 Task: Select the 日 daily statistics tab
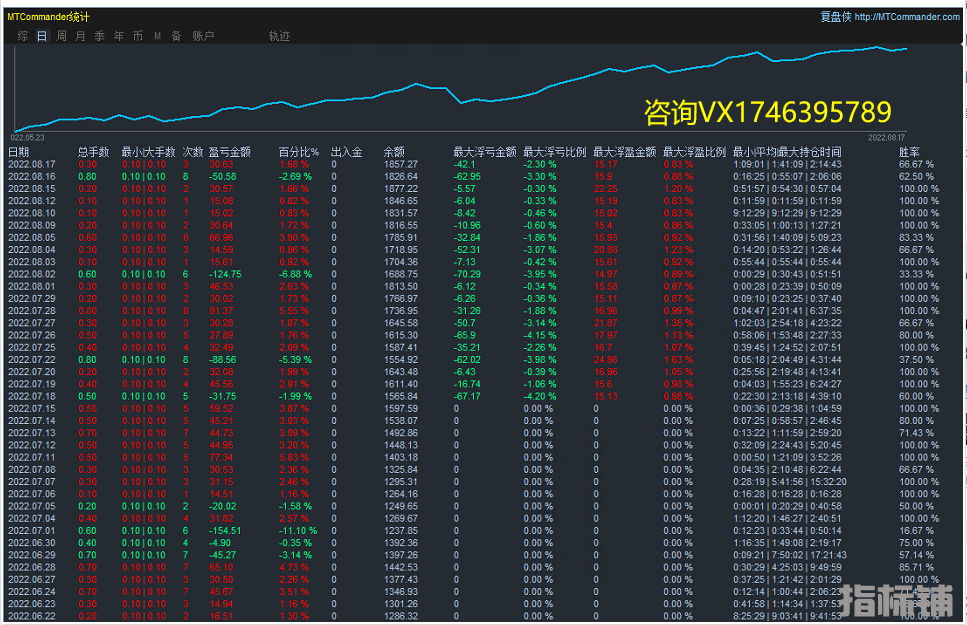[x=42, y=36]
